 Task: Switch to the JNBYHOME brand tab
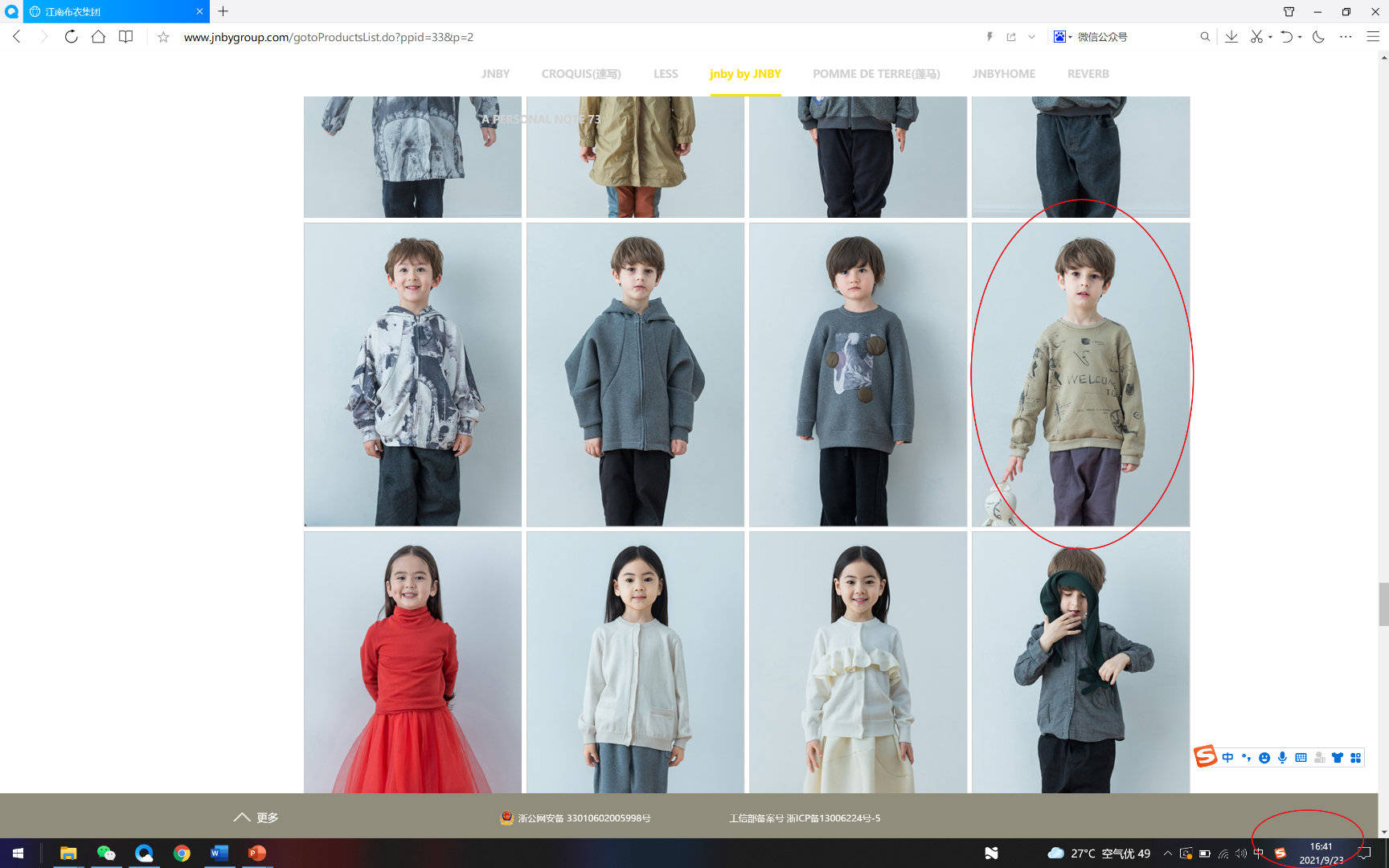pyautogui.click(x=1003, y=74)
